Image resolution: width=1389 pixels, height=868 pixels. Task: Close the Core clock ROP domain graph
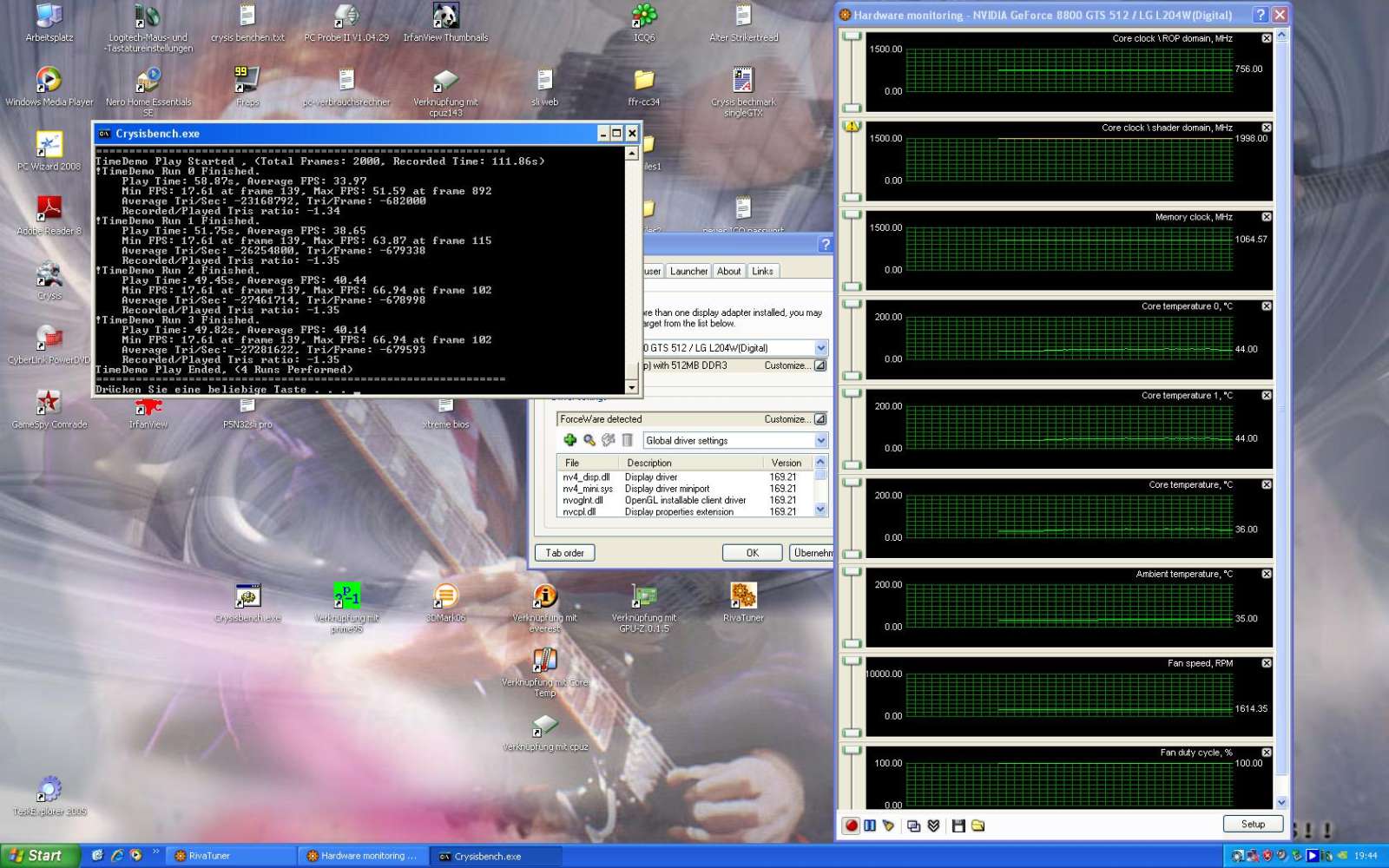pyautogui.click(x=1267, y=38)
